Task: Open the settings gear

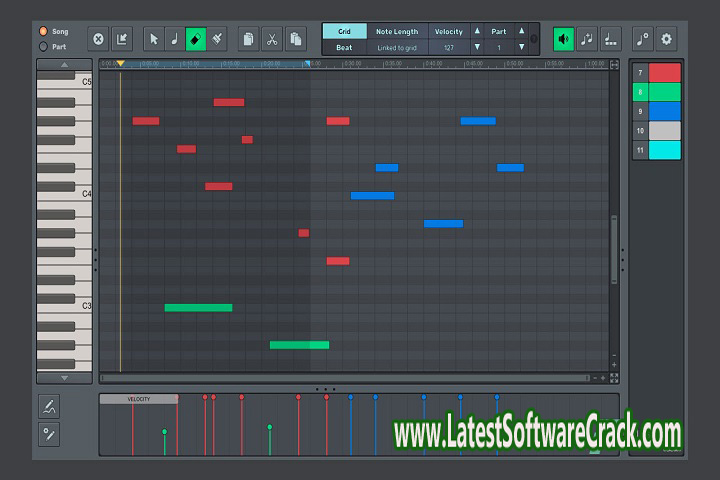Action: [x=666, y=39]
